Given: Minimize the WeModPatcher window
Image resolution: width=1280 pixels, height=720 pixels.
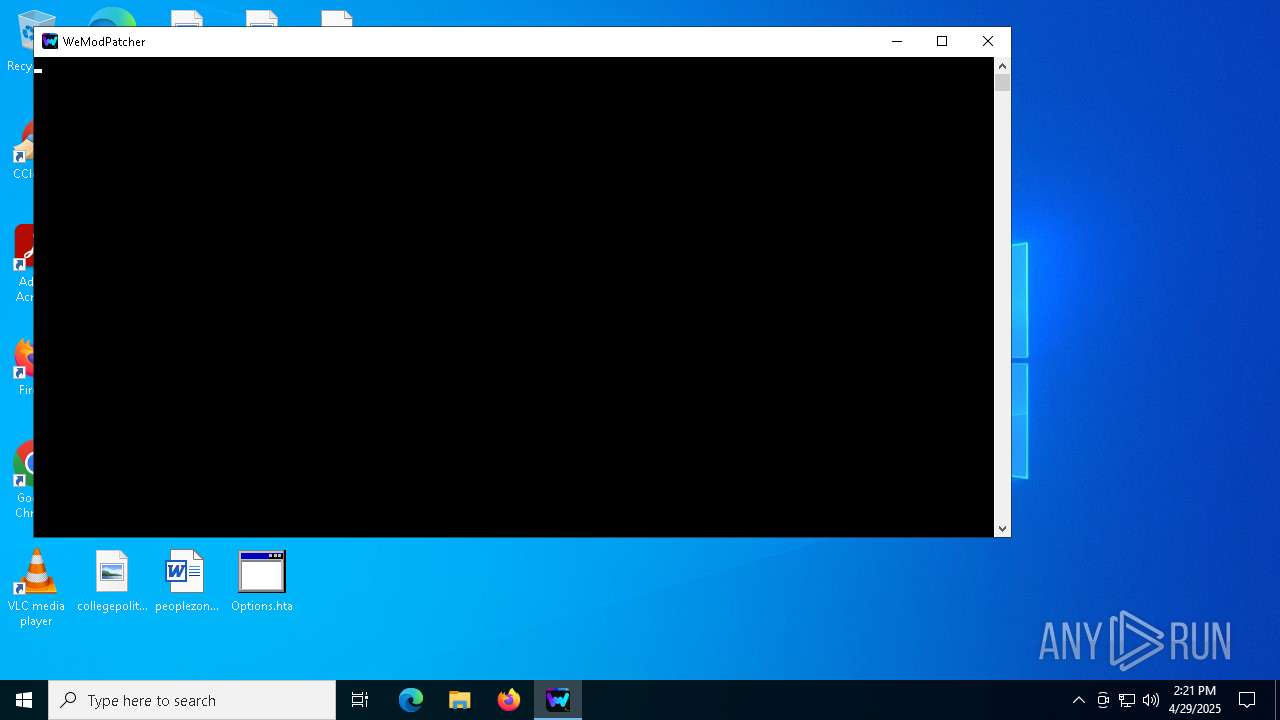Looking at the screenshot, I should [x=896, y=41].
